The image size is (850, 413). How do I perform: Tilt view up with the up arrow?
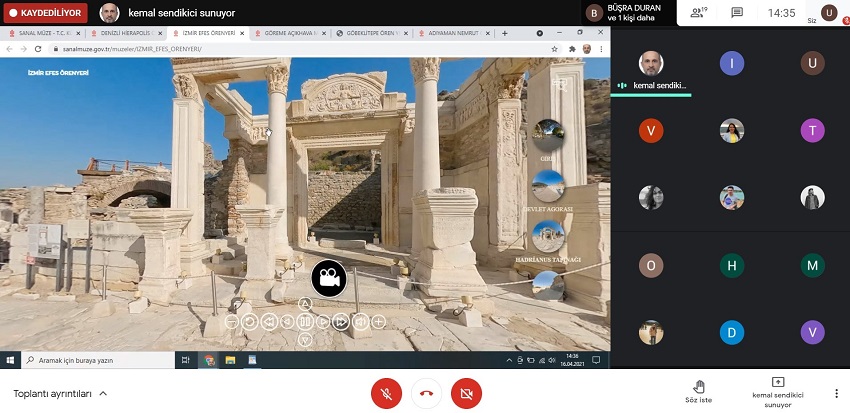pos(305,304)
